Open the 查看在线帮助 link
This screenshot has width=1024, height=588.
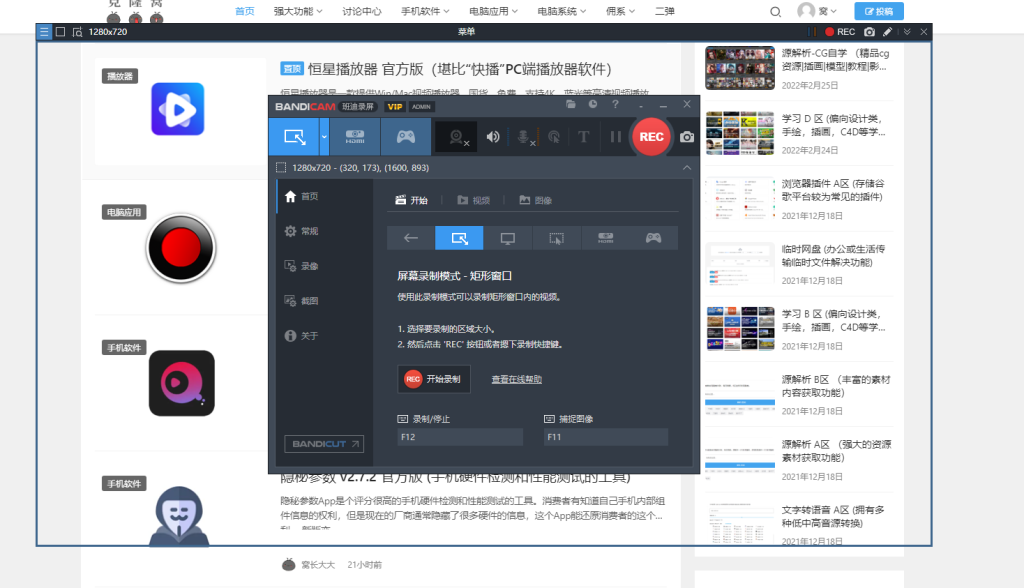pos(517,379)
